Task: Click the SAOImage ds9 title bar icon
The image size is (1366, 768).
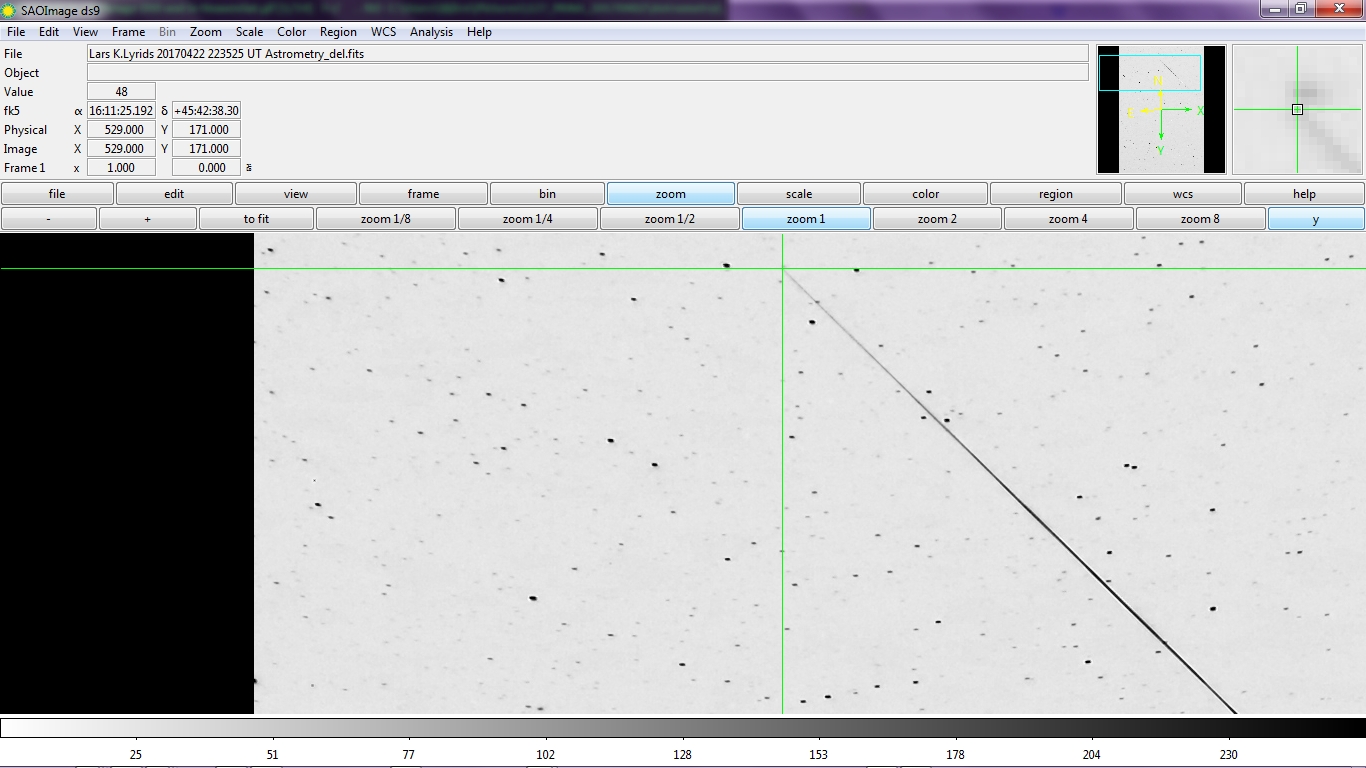Action: [x=10, y=10]
